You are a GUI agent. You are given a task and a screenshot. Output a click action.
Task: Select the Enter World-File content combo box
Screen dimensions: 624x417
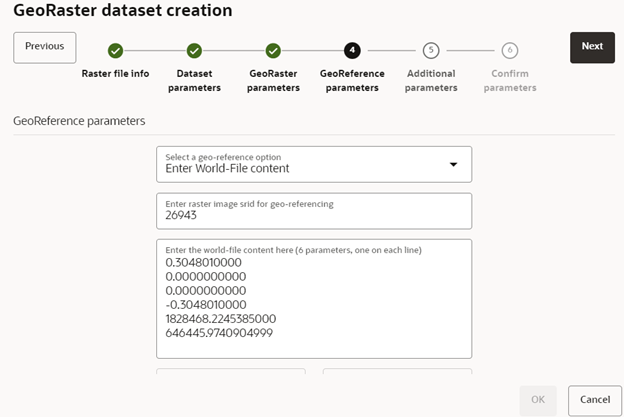click(314, 164)
